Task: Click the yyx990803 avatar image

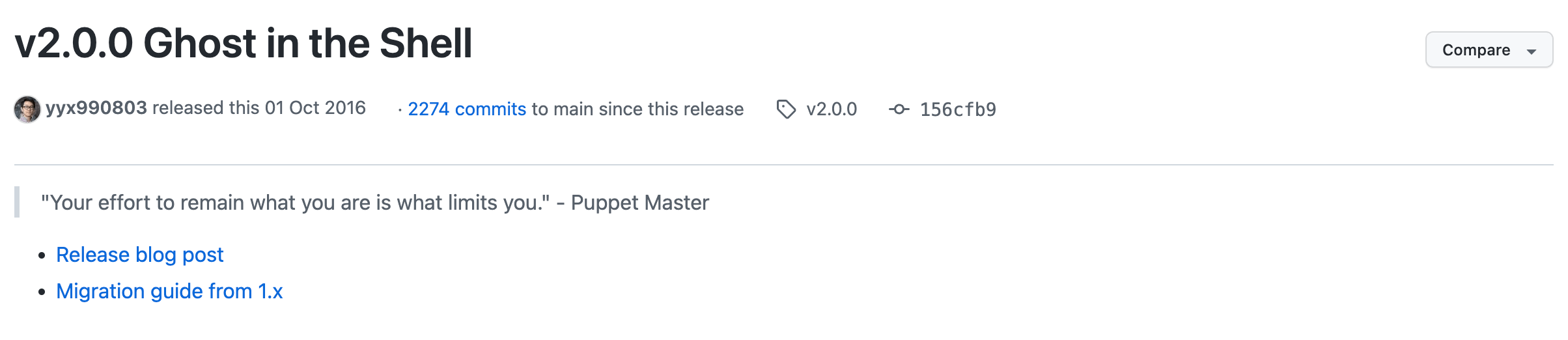Action: pyautogui.click(x=27, y=109)
